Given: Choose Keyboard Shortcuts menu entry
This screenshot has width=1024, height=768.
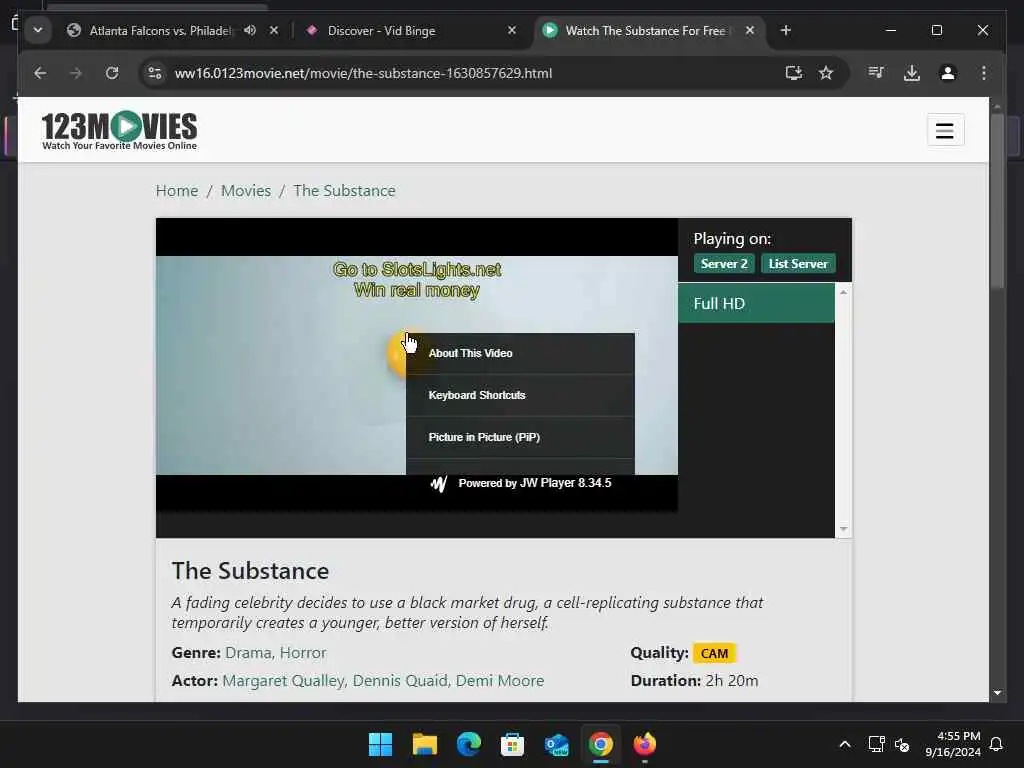Looking at the screenshot, I should tap(520, 395).
